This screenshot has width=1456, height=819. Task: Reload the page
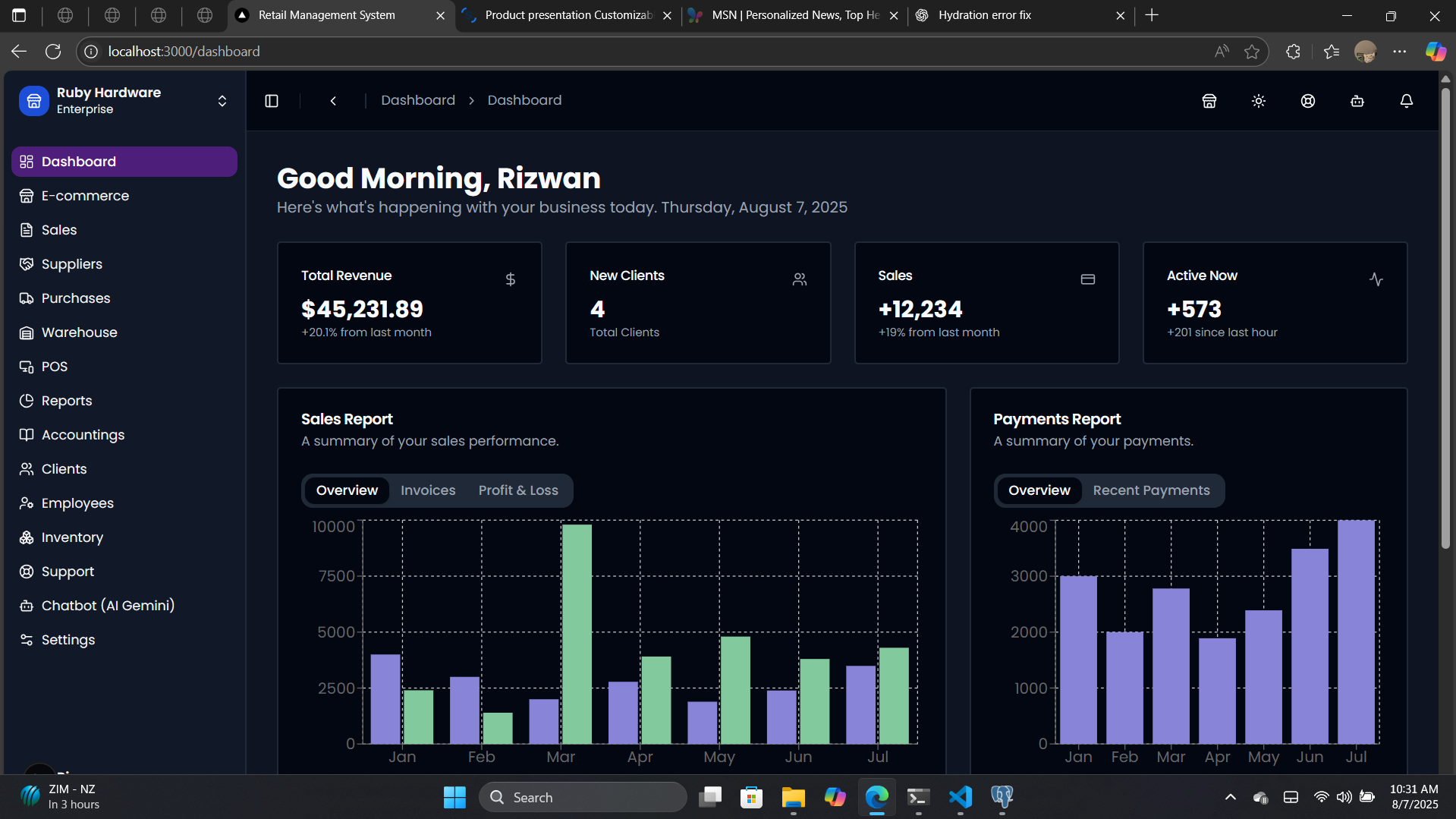coord(53,52)
